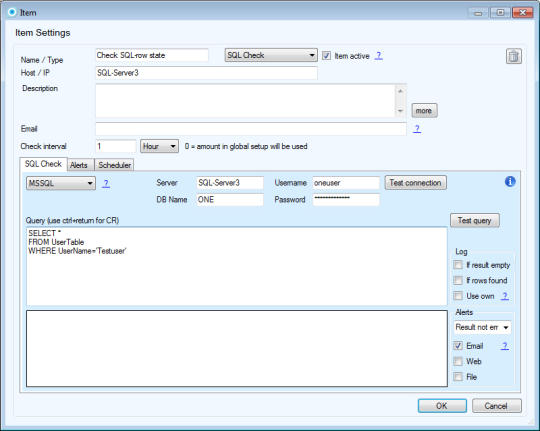Screen dimensions: 540x431
Task: Click the more button
Action: click(424, 111)
